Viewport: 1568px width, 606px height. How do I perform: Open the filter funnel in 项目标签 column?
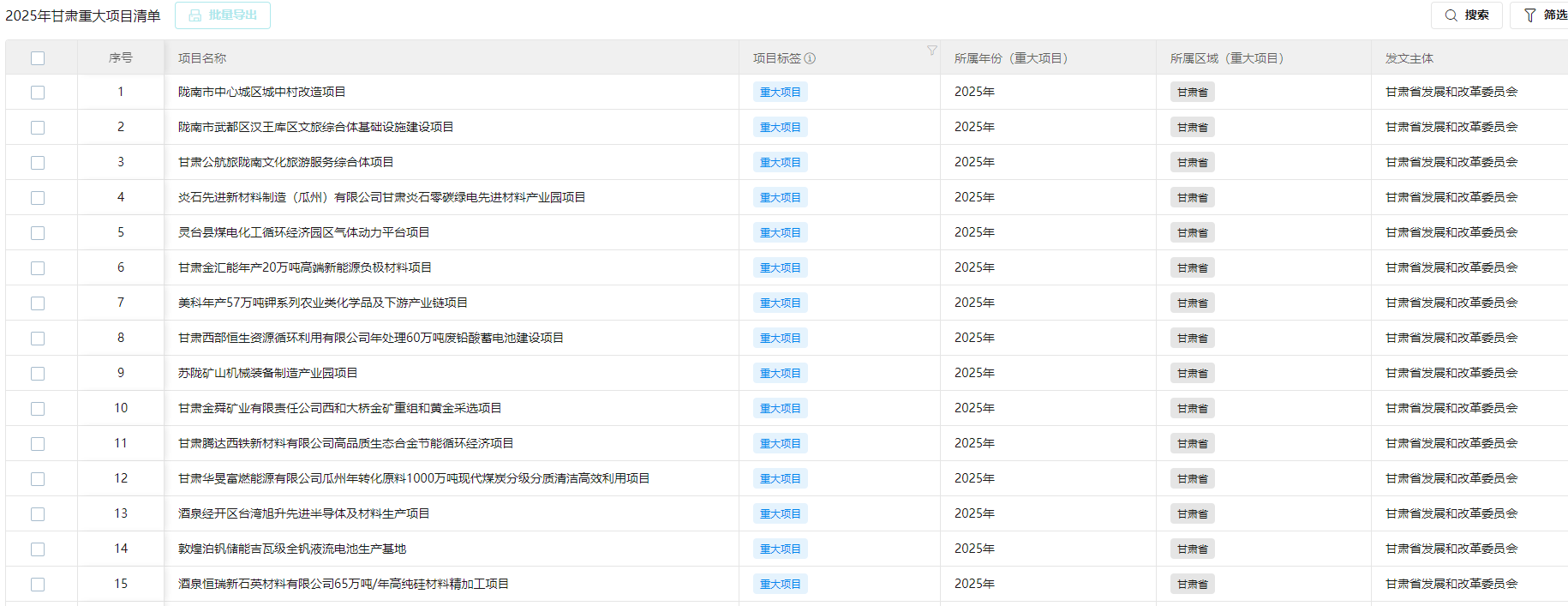tap(931, 51)
